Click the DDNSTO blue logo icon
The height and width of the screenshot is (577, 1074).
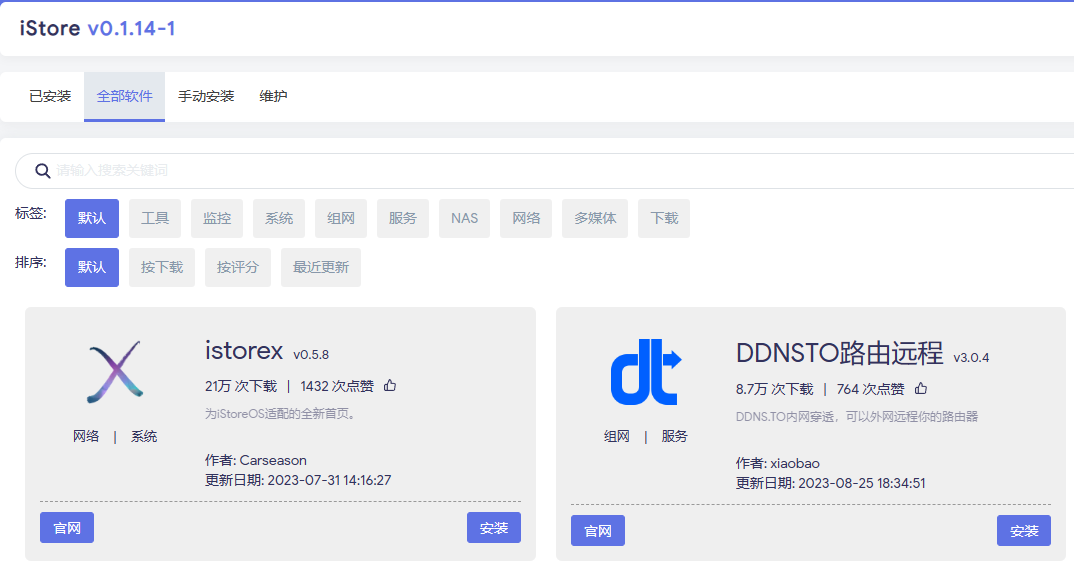(645, 372)
